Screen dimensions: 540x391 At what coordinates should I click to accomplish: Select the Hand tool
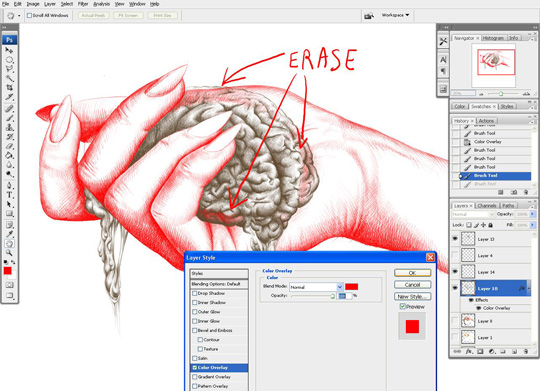[x=9, y=244]
